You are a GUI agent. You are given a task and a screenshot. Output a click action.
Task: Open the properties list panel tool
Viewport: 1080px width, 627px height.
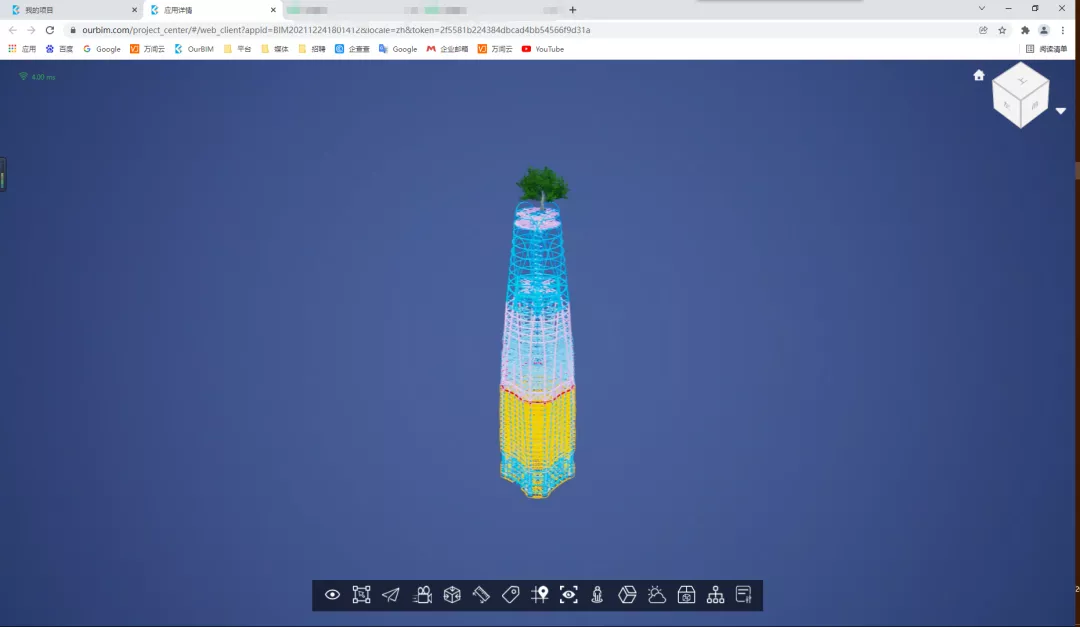(x=744, y=595)
